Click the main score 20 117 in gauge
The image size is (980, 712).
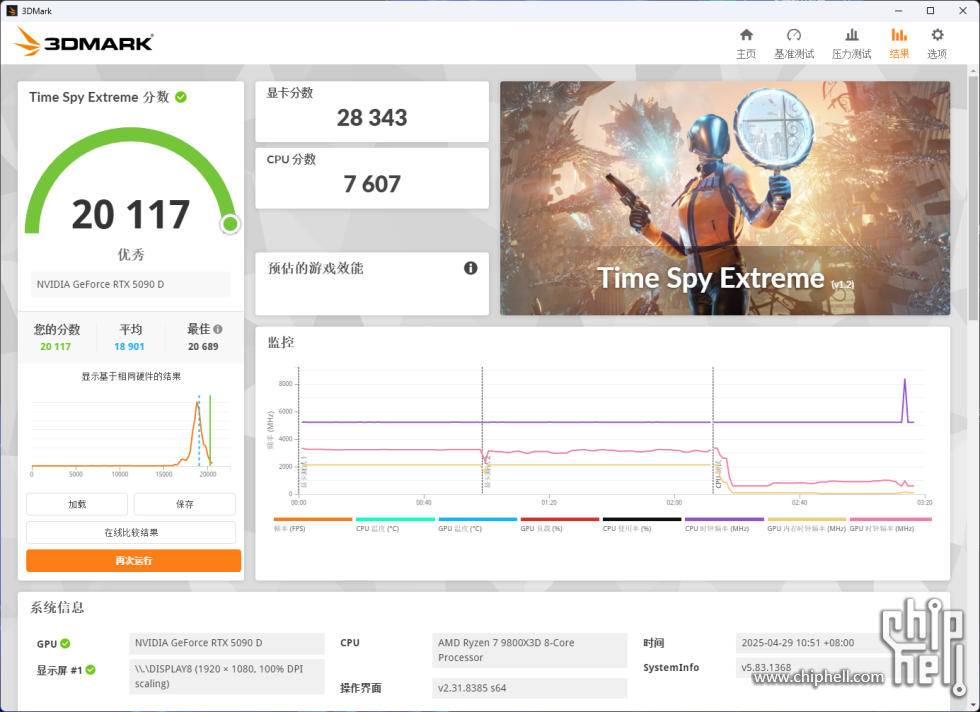pyautogui.click(x=131, y=214)
